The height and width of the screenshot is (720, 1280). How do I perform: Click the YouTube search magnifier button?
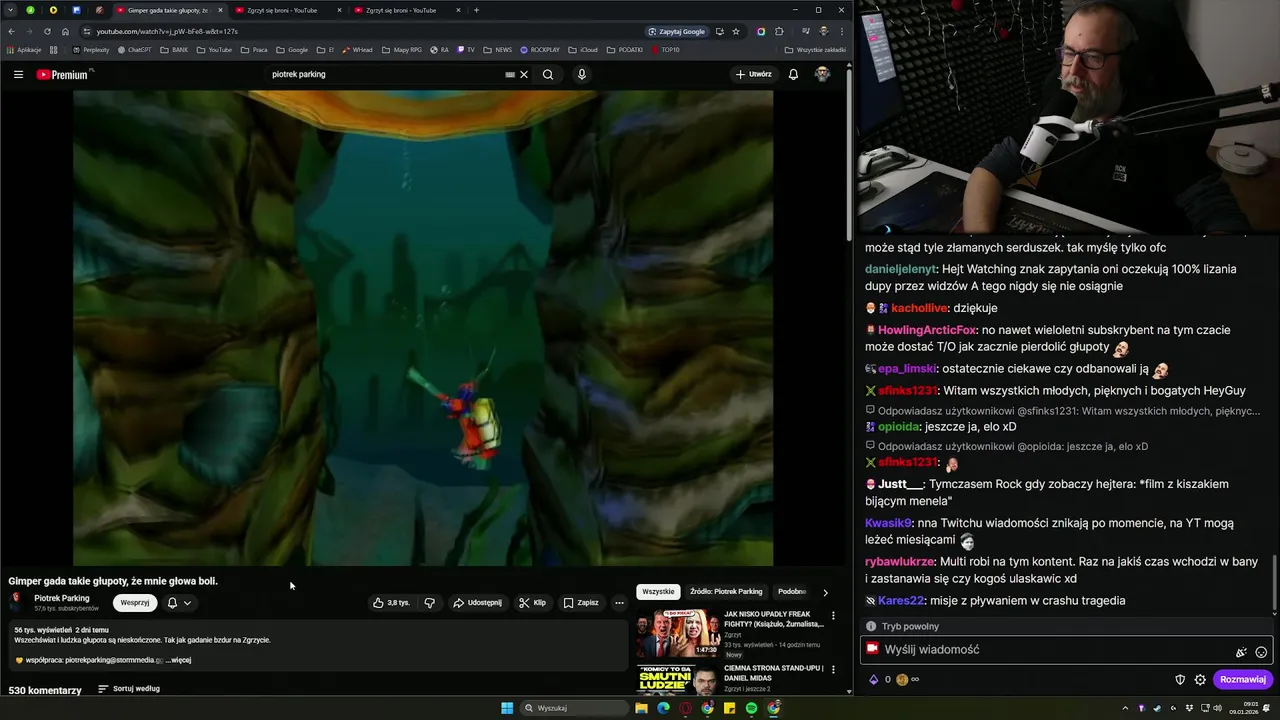[548, 74]
